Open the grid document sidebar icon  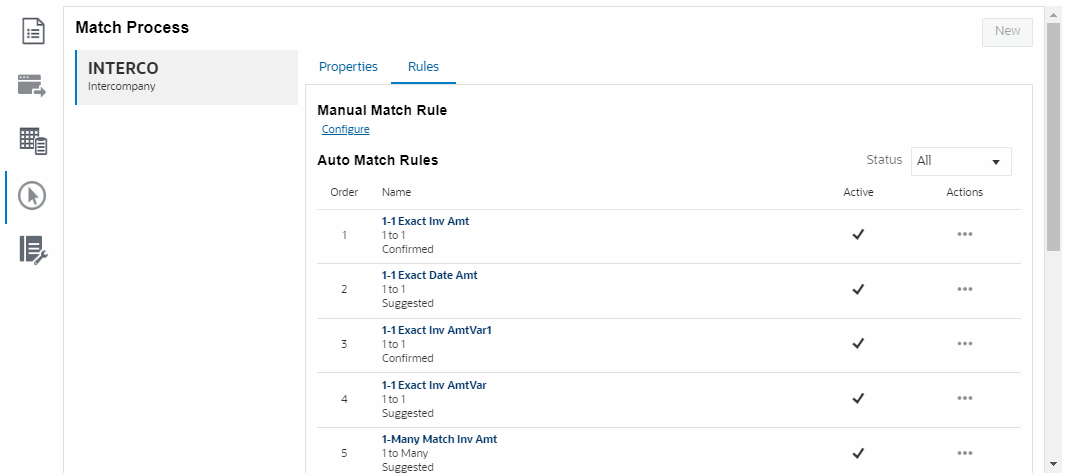[x=33, y=141]
